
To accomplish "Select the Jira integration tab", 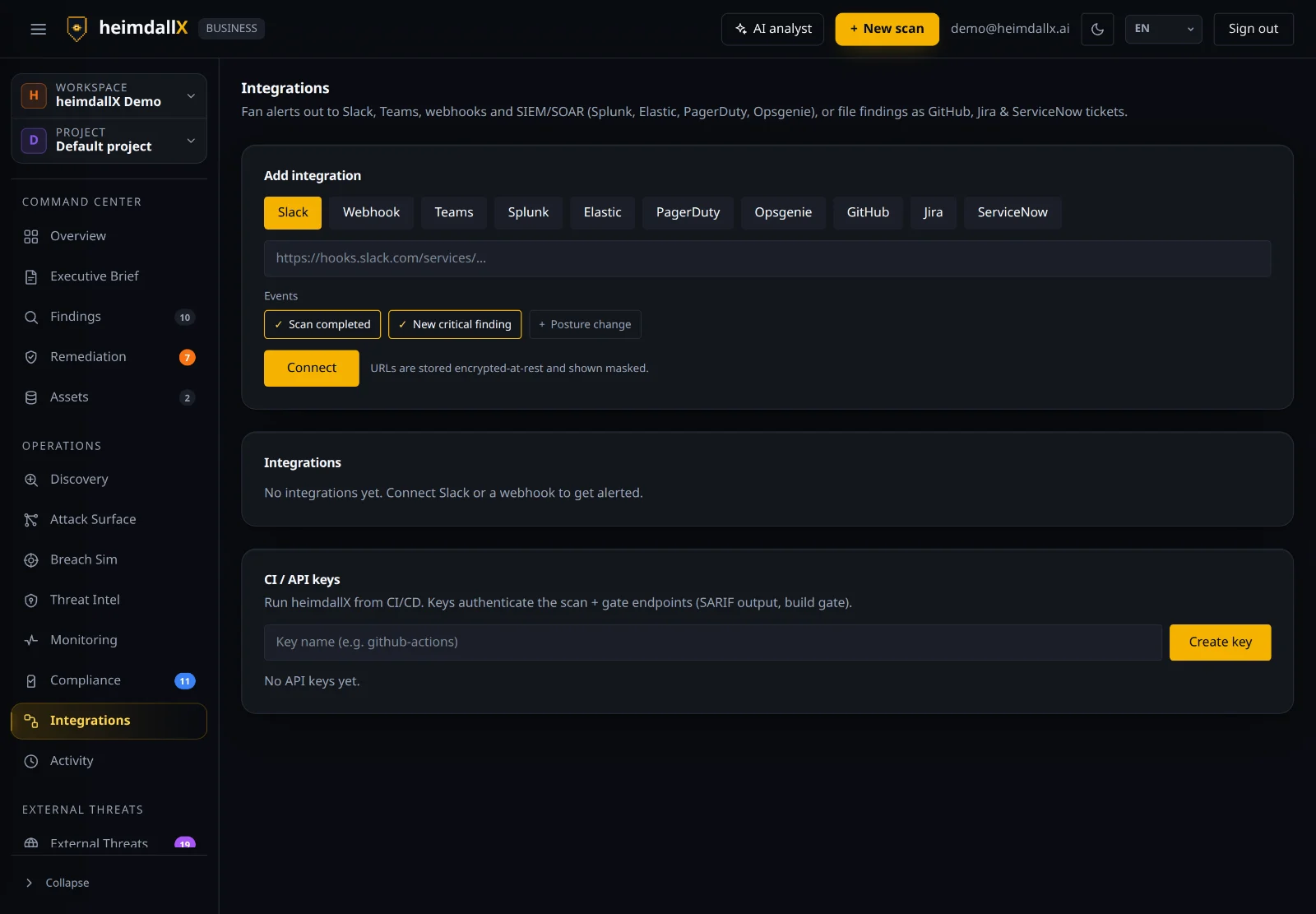I will 933,212.
